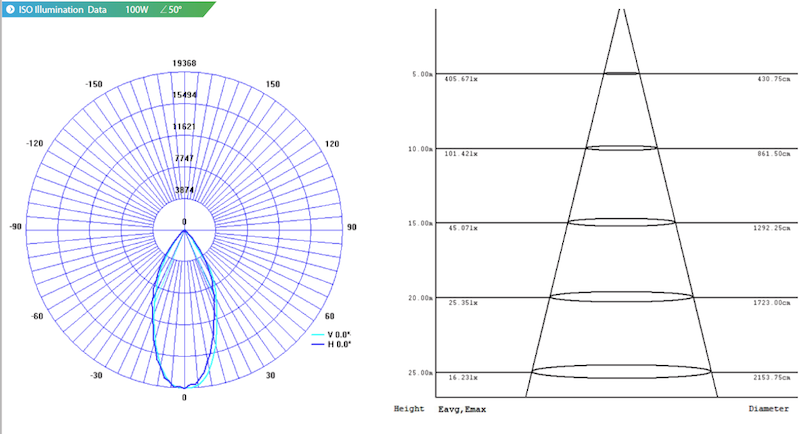Click the cyan V 0.0° legend line
Image resolution: width=800 pixels, height=434 pixels.
coord(318,335)
